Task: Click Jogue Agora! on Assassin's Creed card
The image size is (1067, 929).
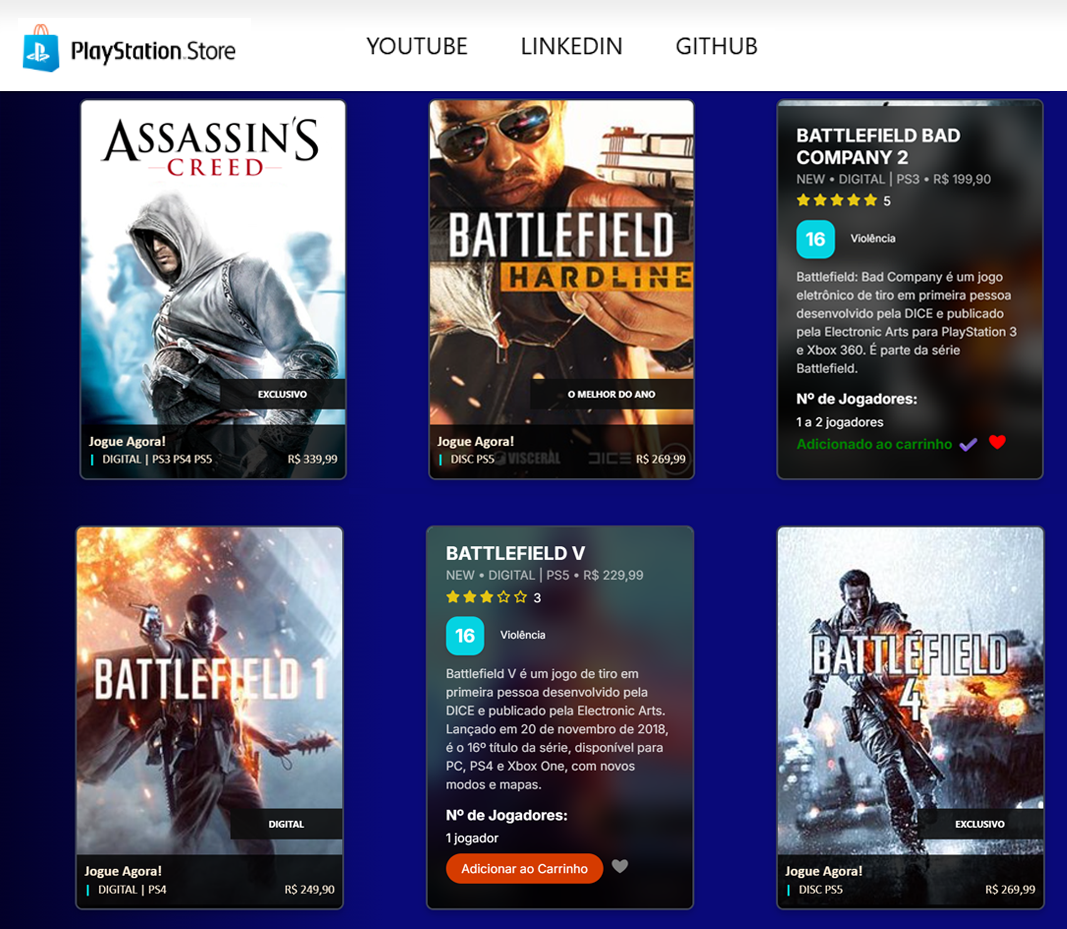Action: (127, 441)
